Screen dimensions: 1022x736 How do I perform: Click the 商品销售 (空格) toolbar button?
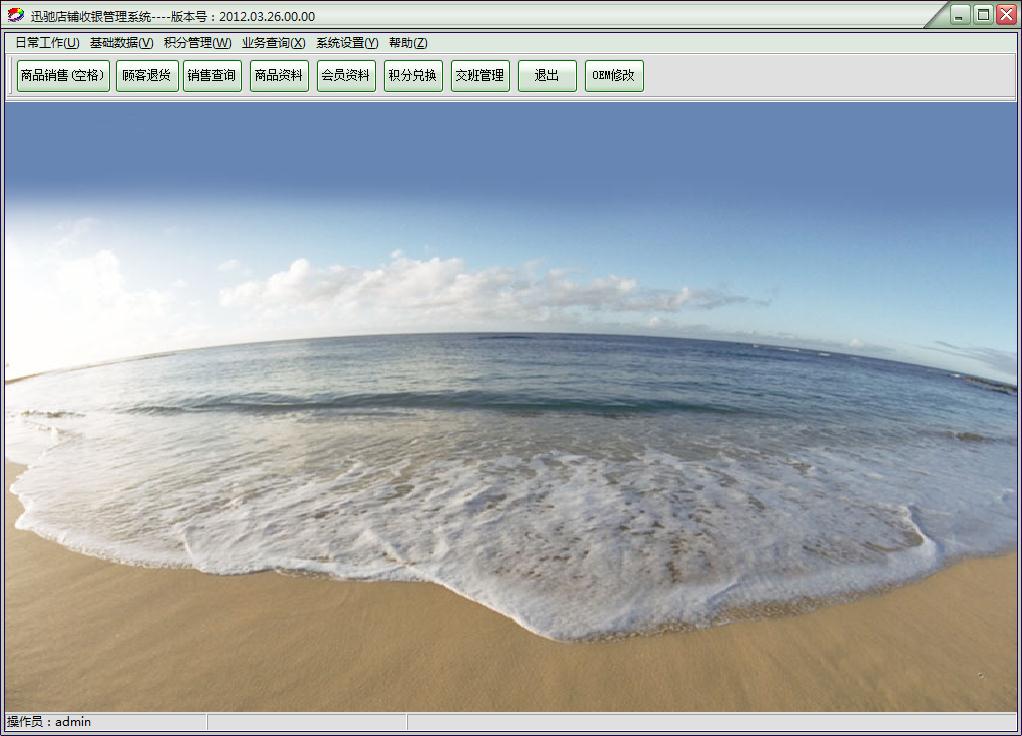click(x=63, y=76)
